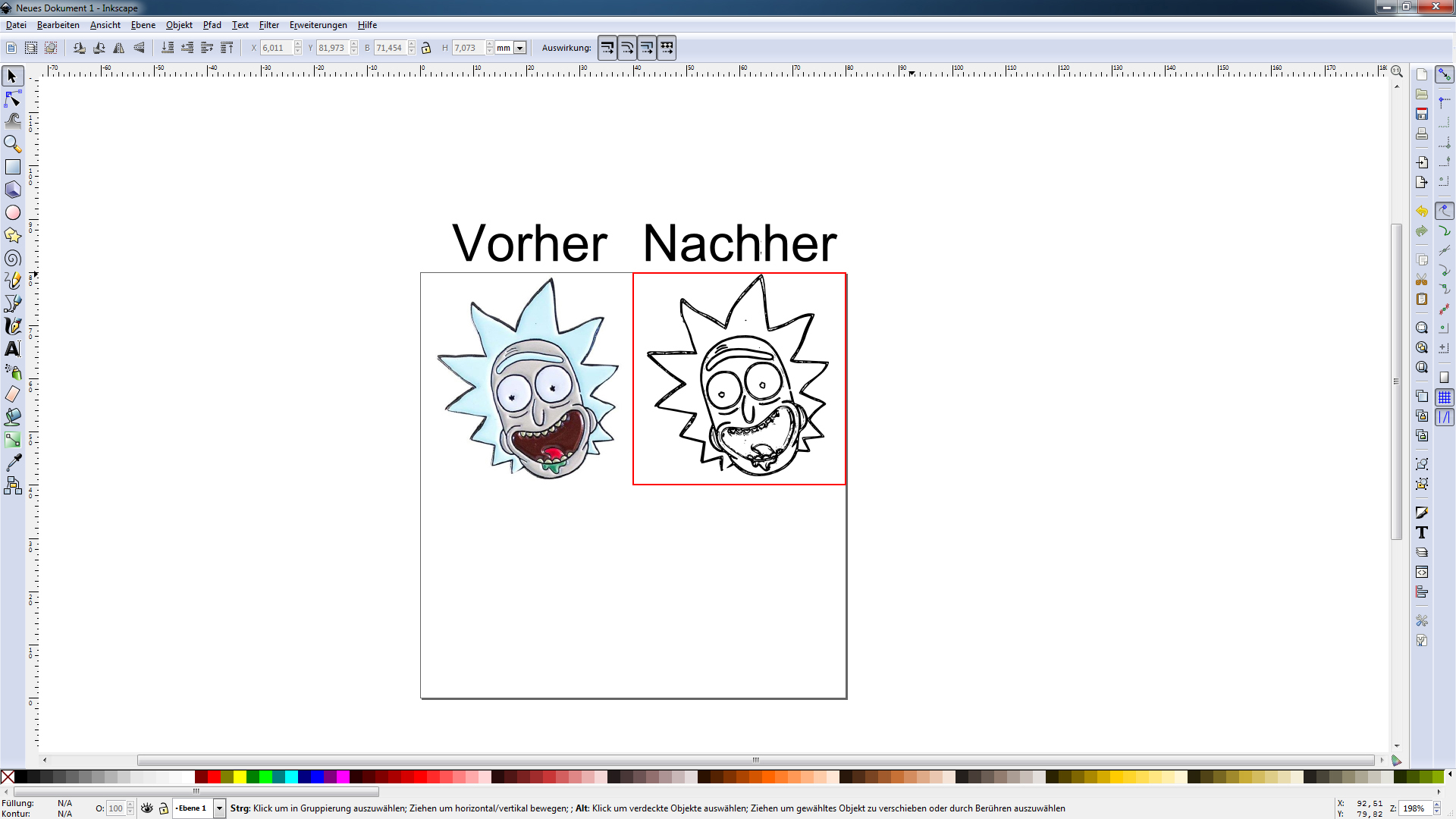The width and height of the screenshot is (1456, 819).
Task: Select the Calligraphy tool
Action: tap(12, 326)
